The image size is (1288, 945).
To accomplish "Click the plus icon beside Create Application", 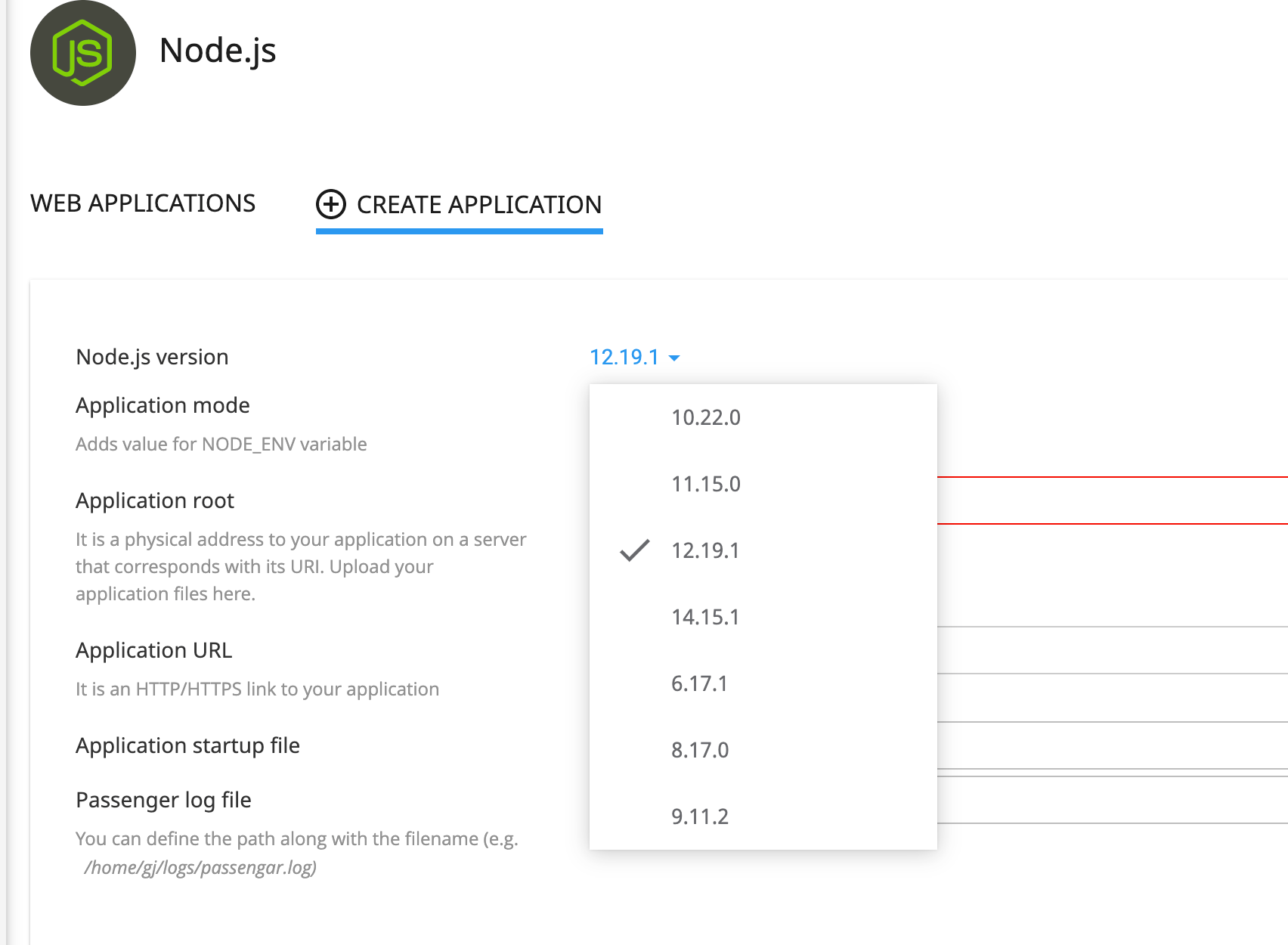I will point(330,204).
